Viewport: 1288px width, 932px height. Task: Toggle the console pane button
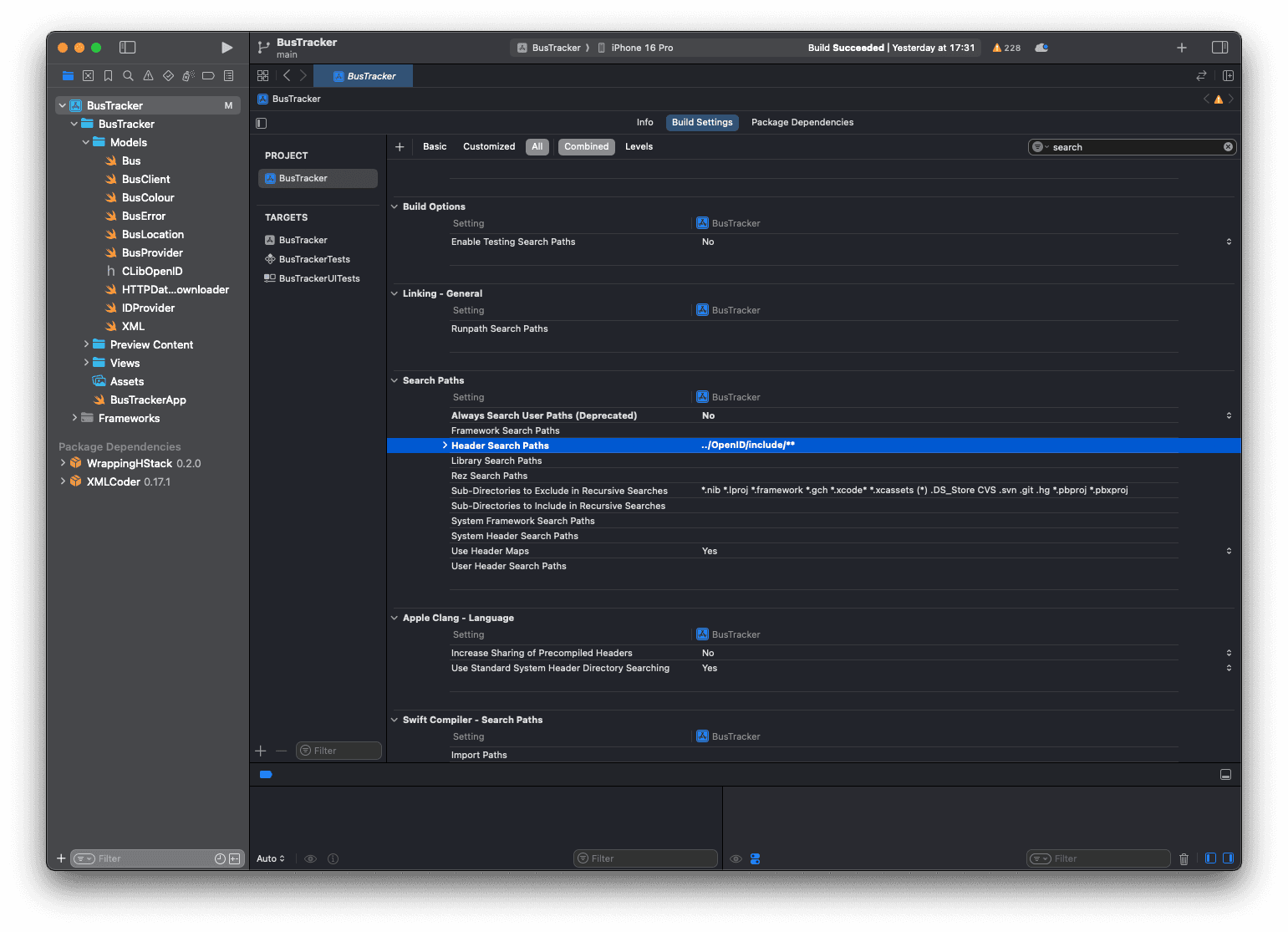[x=1228, y=858]
